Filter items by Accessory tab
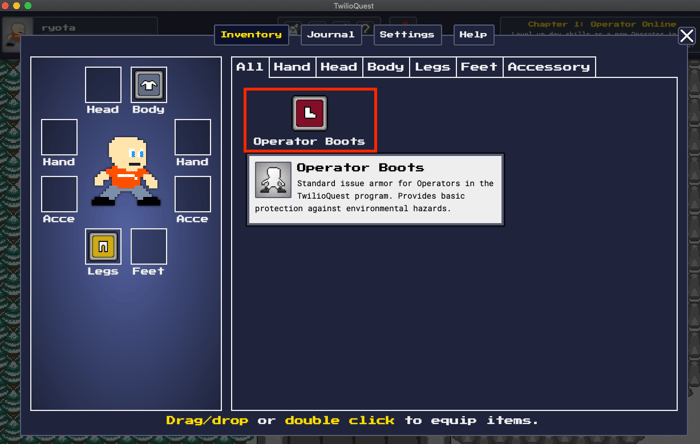Image resolution: width=700 pixels, height=444 pixels. click(549, 67)
